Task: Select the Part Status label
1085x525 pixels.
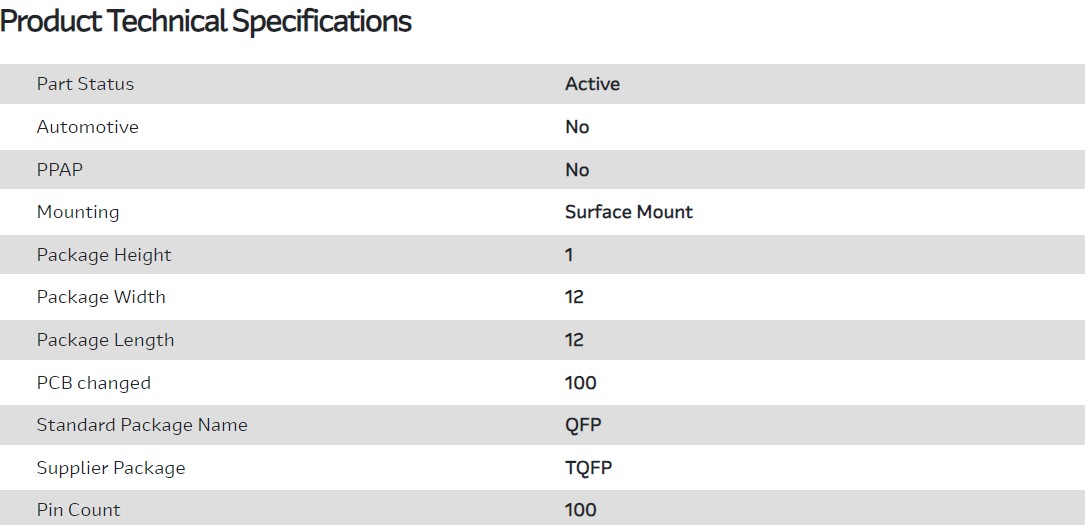Action: click(x=85, y=84)
